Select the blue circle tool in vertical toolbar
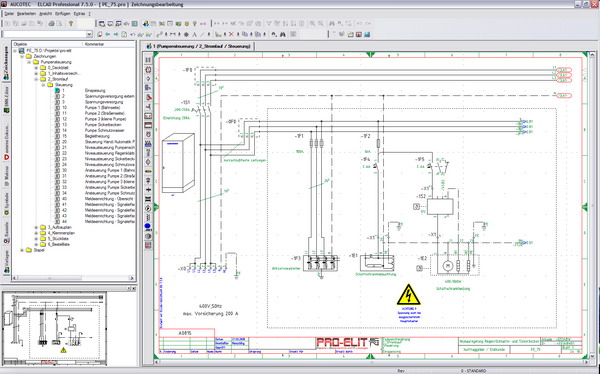The width and height of the screenshot is (600, 374). (148, 227)
